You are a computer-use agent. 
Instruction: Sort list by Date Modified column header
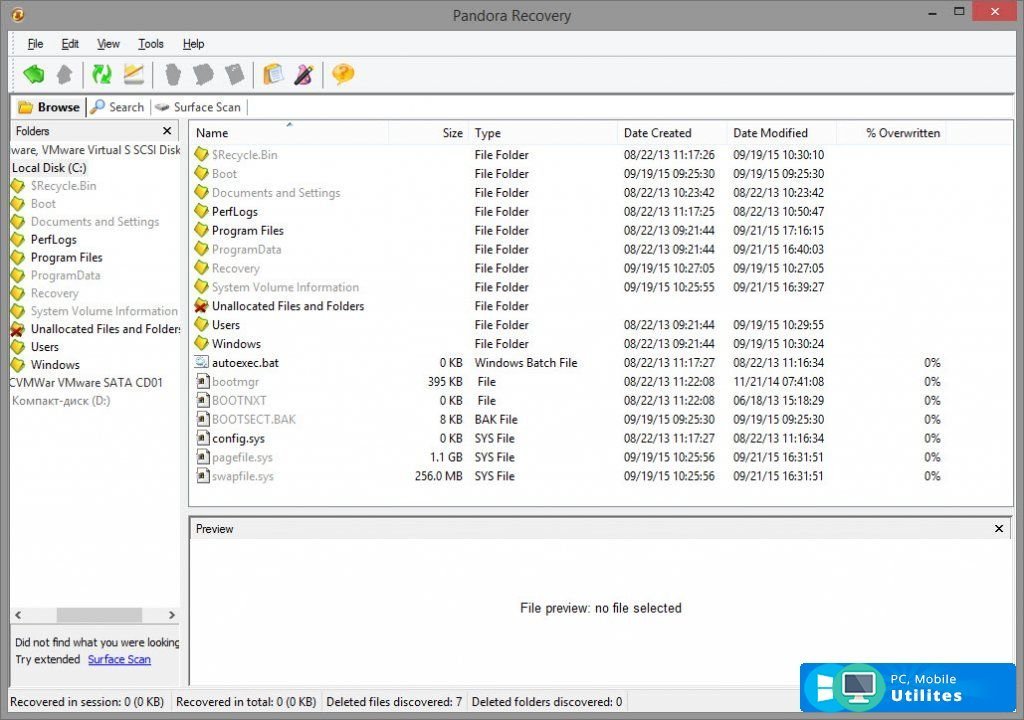click(781, 133)
